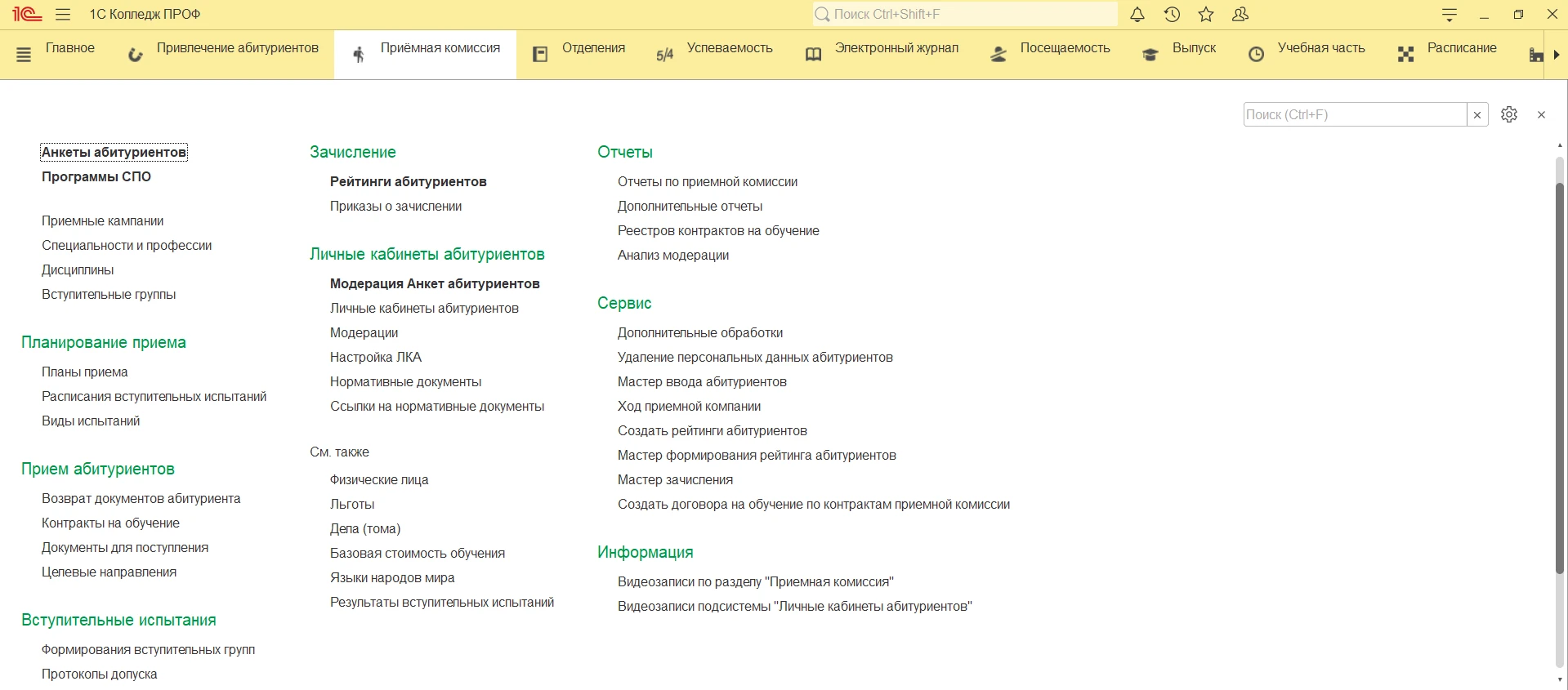Focus the Поиск (Ctrl+F) menu search field

pyautogui.click(x=1355, y=114)
